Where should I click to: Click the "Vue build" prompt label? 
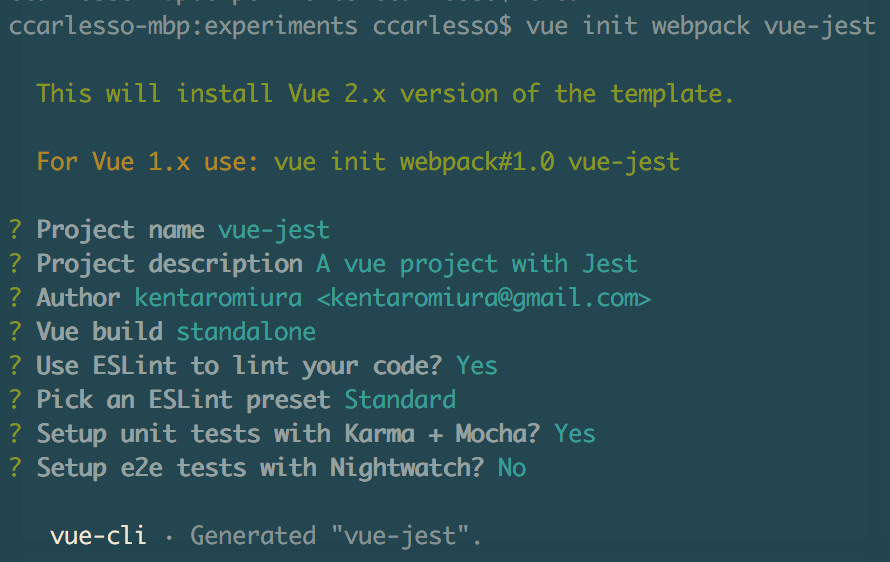coord(99,332)
